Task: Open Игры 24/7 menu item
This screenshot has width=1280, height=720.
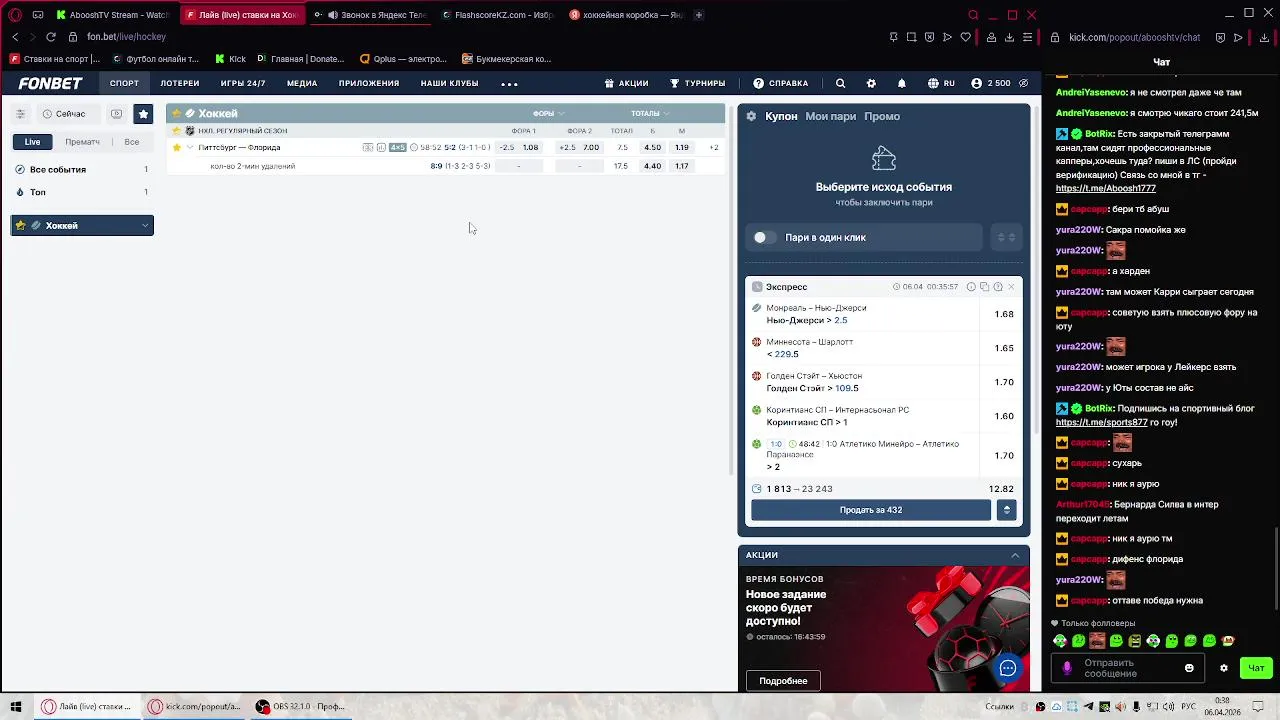Action: pyautogui.click(x=243, y=83)
